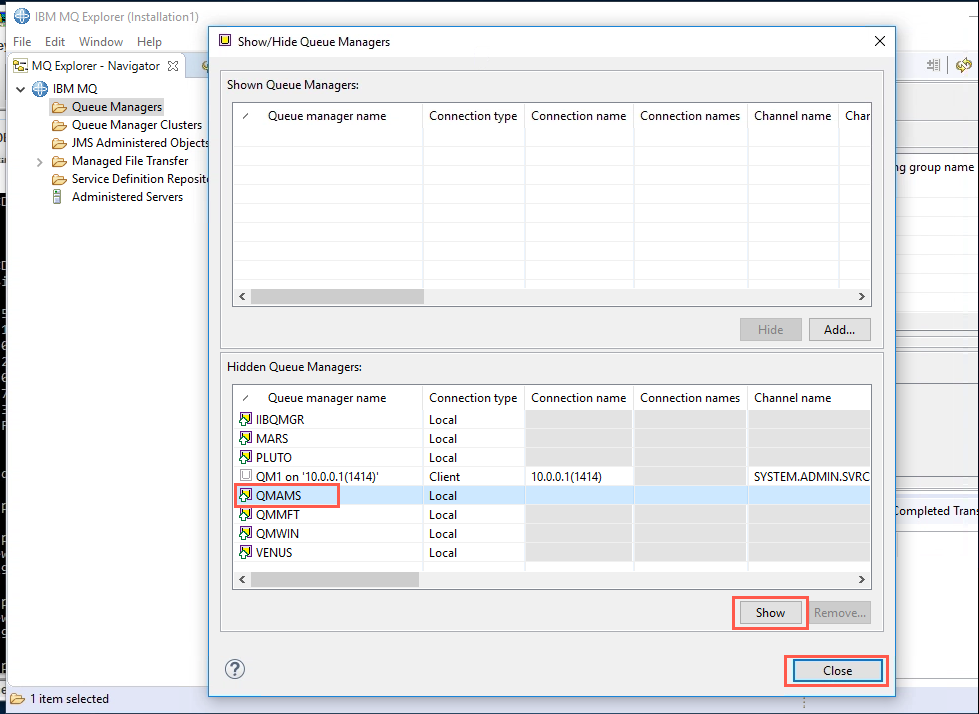Click the VENUS row name text

coord(274,553)
